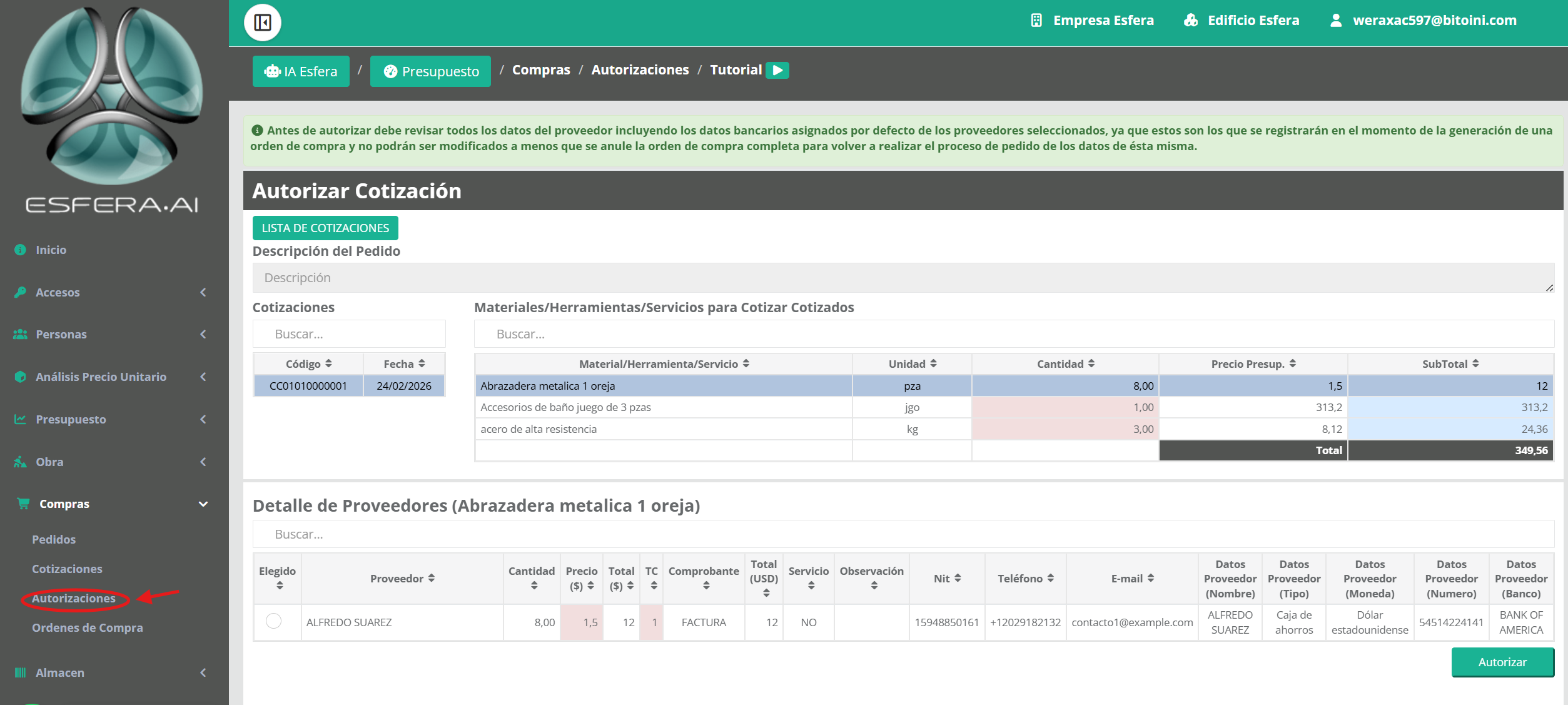The image size is (1568, 705).
Task: Sort the Código column with its arrows
Action: click(328, 363)
